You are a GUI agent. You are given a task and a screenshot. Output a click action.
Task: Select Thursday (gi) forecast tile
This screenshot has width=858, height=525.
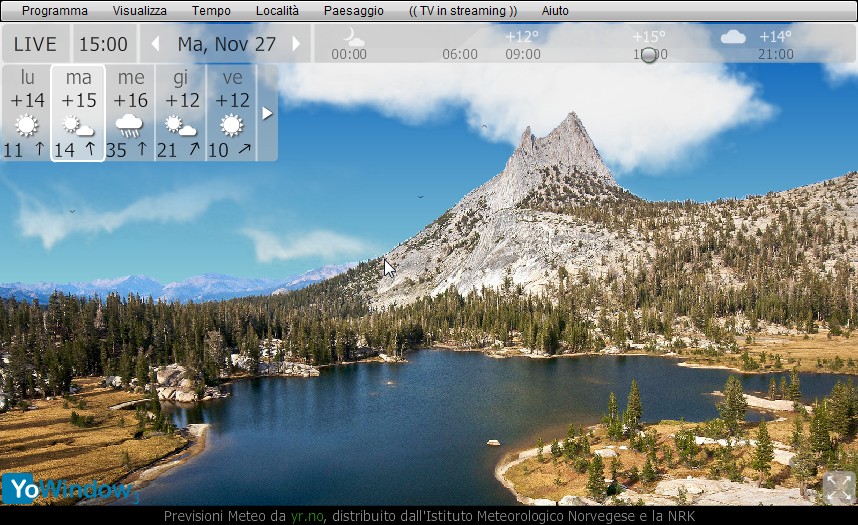click(x=181, y=112)
